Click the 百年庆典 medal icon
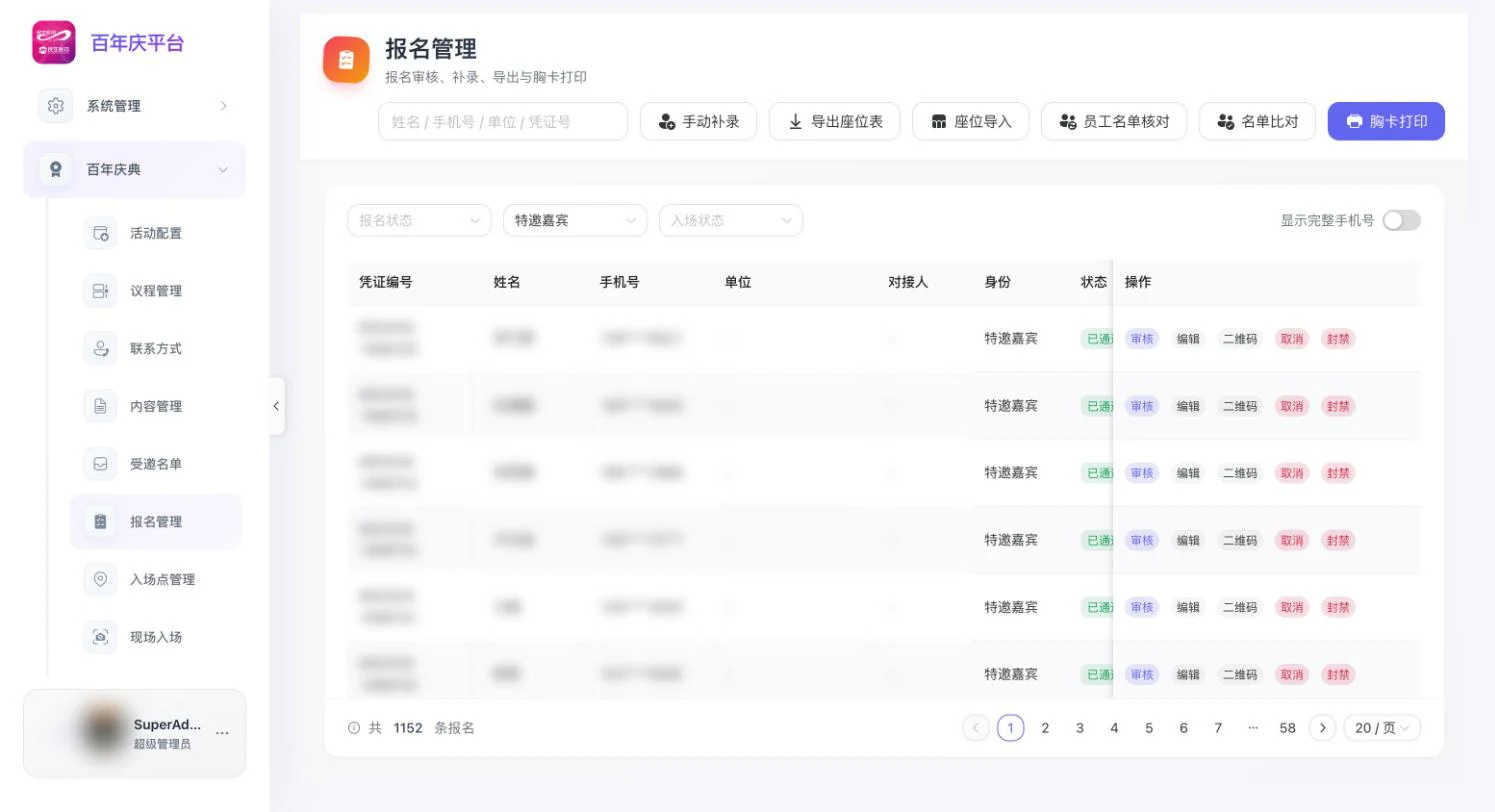 click(56, 170)
